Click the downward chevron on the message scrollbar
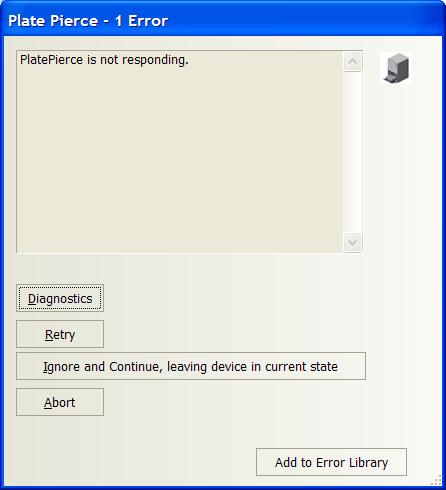 (352, 242)
